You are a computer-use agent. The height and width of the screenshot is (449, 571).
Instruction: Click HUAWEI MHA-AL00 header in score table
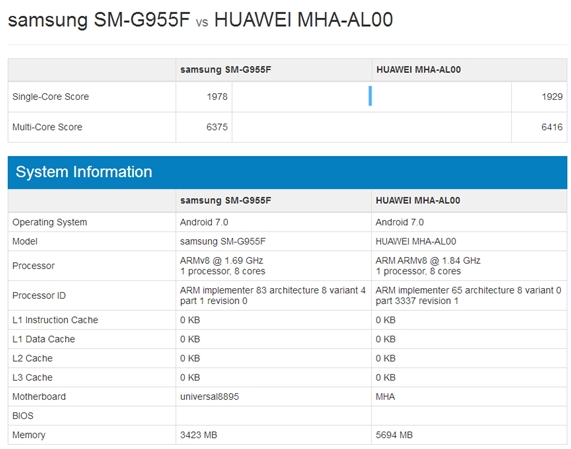click(419, 70)
